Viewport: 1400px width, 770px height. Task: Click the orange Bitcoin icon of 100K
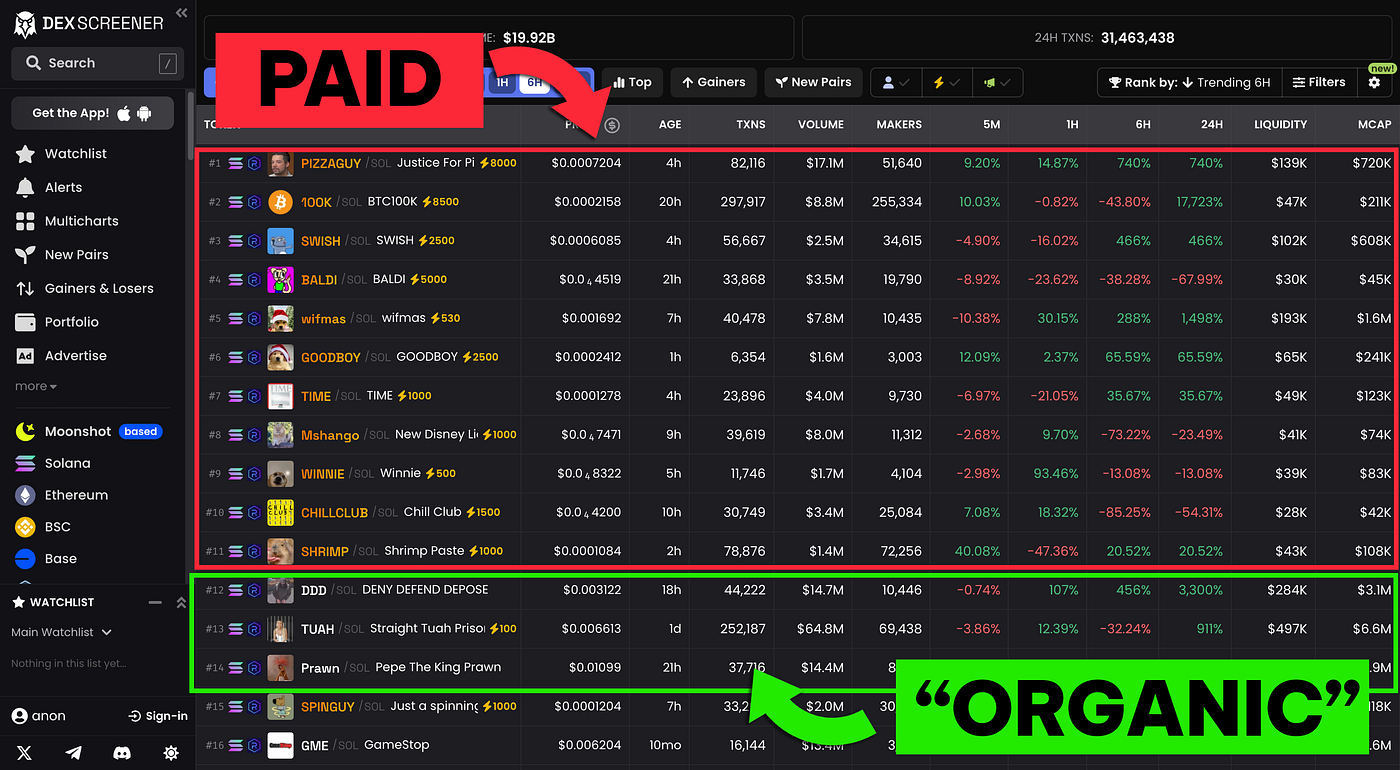(280, 202)
